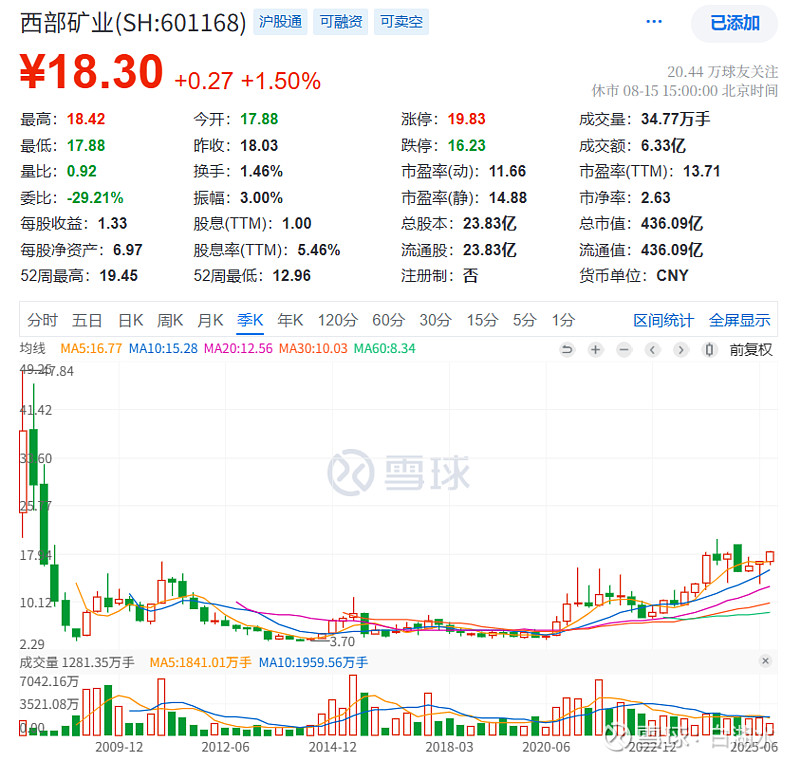Click volume MA10:1959.56万手 label
Screen dimensions: 800x762
point(313,663)
